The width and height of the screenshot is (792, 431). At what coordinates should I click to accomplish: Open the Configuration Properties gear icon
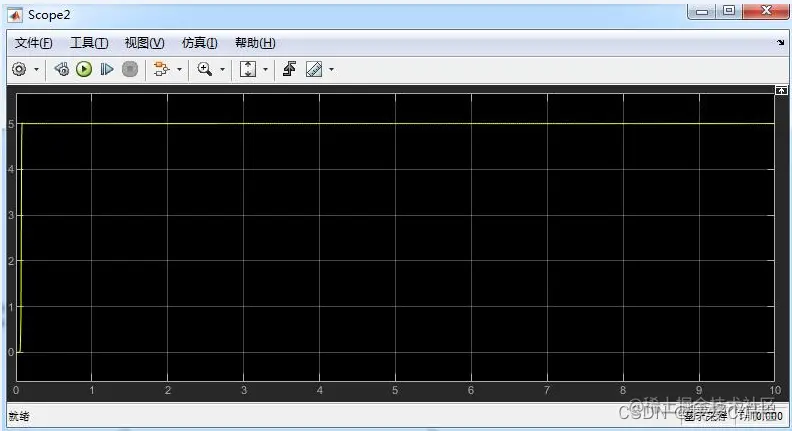(19, 69)
